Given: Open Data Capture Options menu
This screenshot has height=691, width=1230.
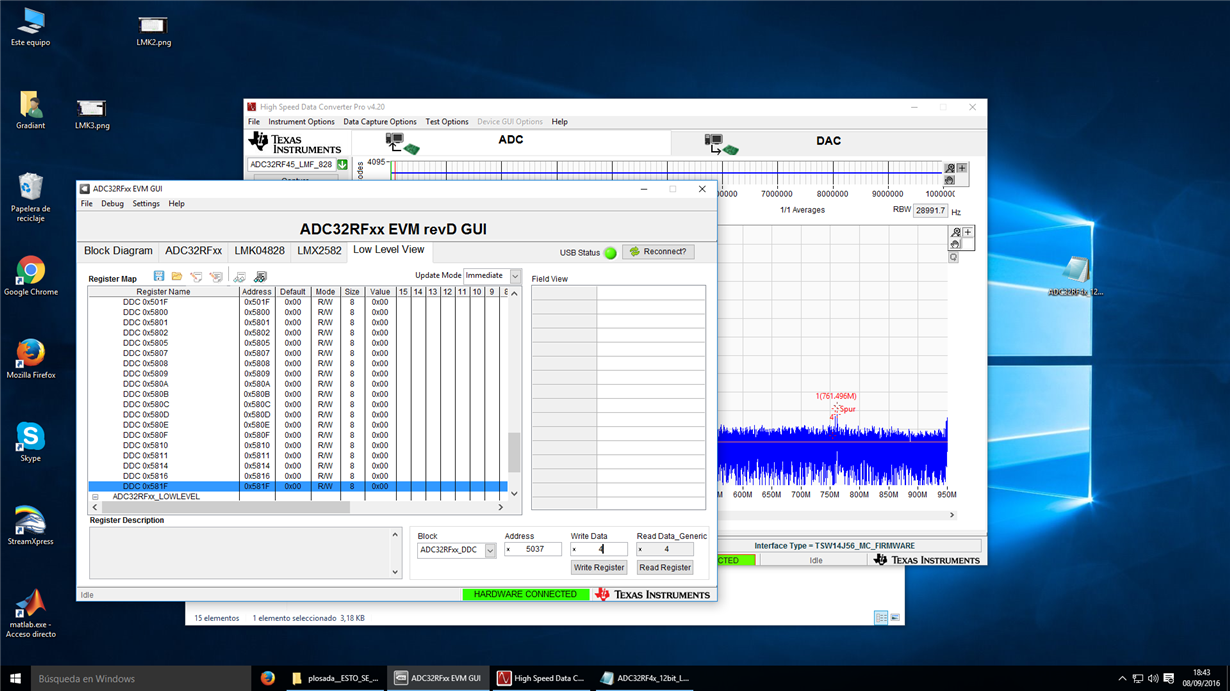Looking at the screenshot, I should (x=380, y=122).
